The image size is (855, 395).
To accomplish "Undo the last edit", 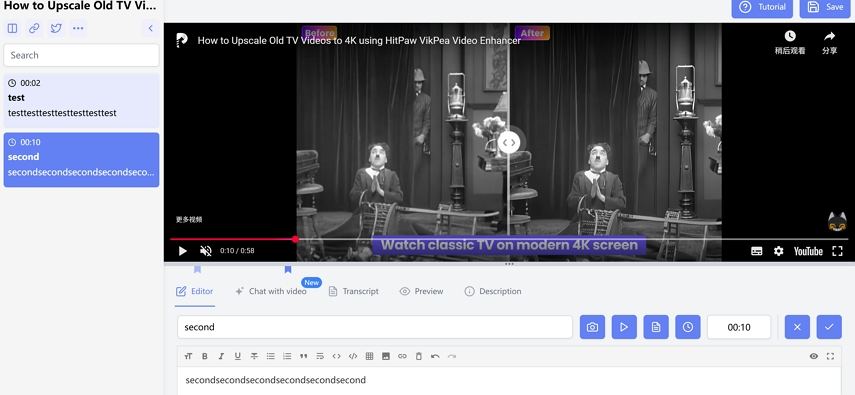I will tap(435, 356).
